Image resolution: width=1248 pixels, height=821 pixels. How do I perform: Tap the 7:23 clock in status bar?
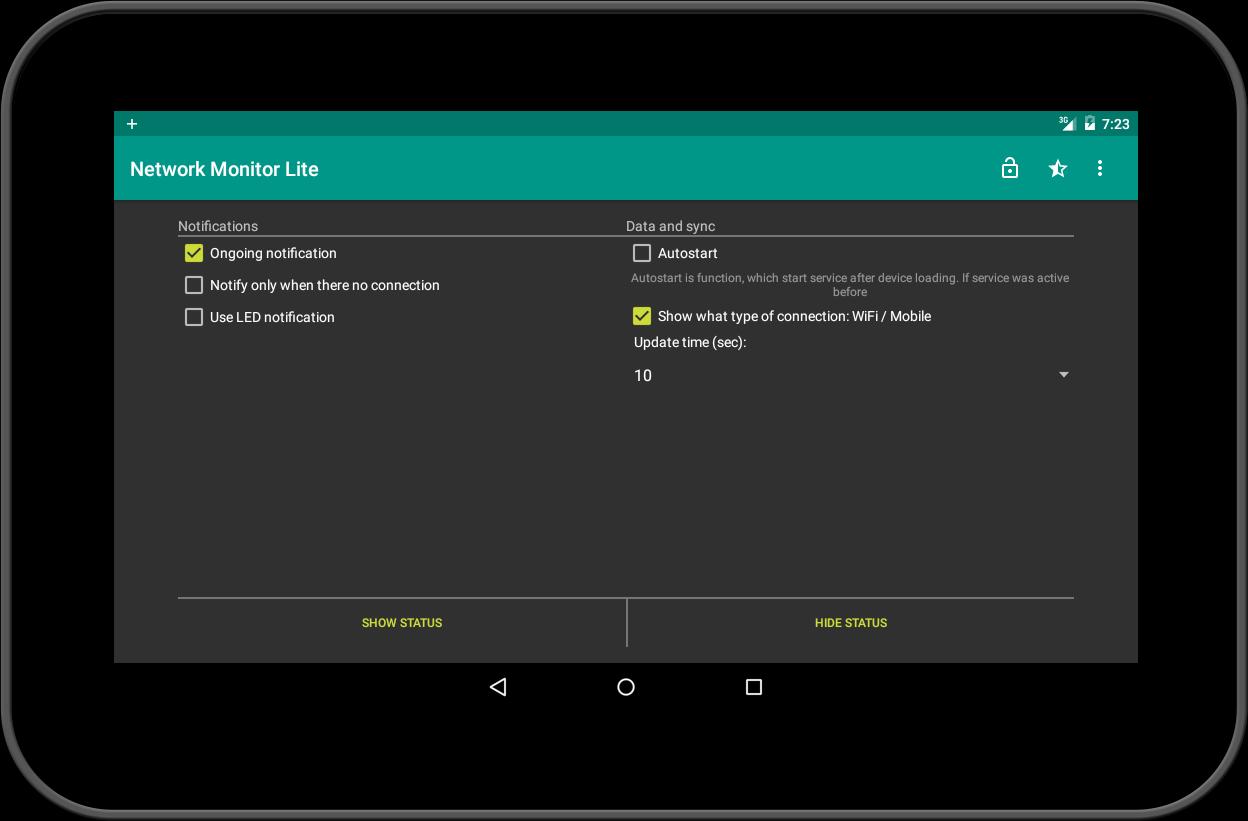[1115, 124]
